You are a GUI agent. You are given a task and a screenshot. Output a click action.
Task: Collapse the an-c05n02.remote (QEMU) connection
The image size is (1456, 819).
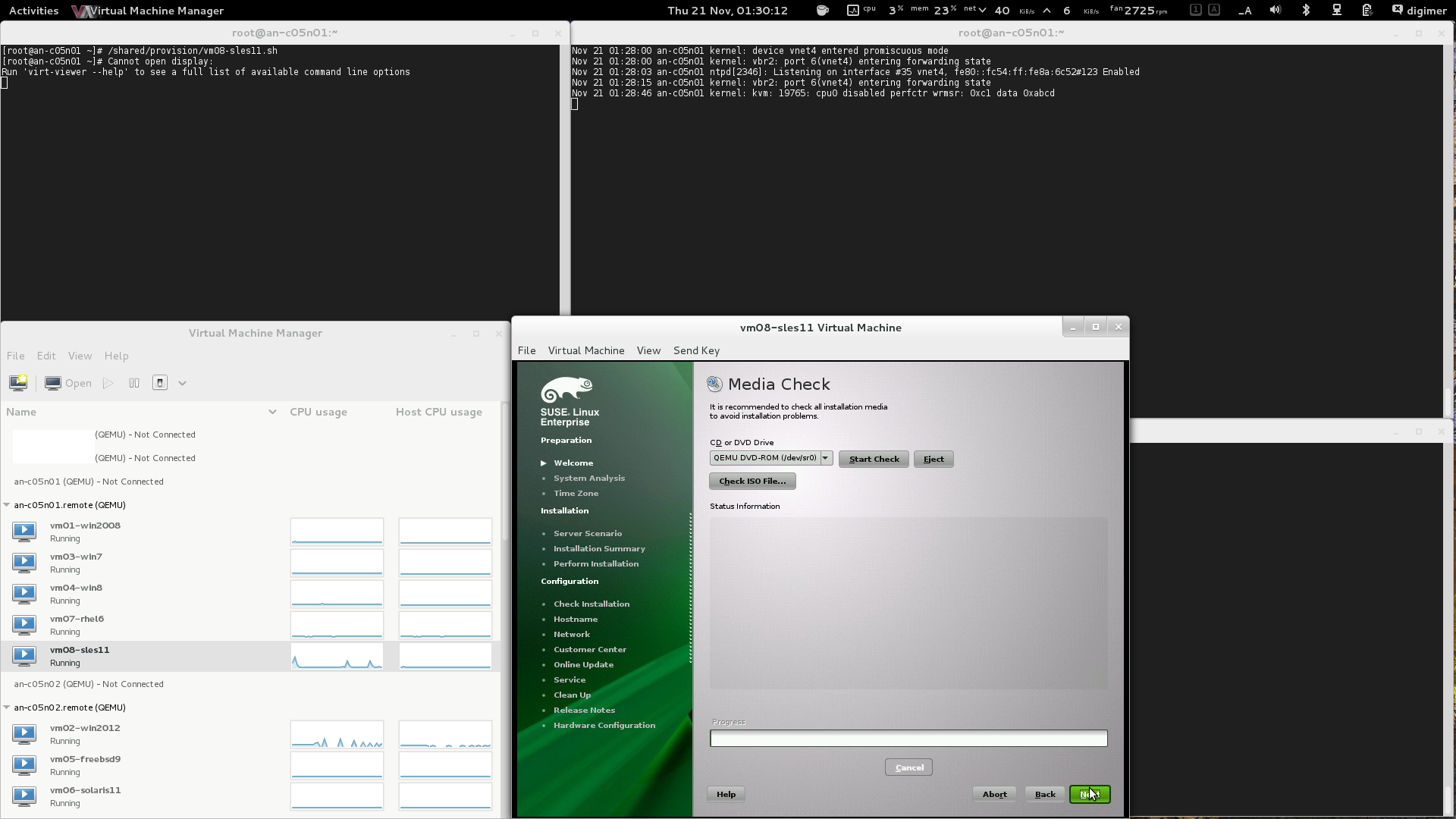coord(7,707)
